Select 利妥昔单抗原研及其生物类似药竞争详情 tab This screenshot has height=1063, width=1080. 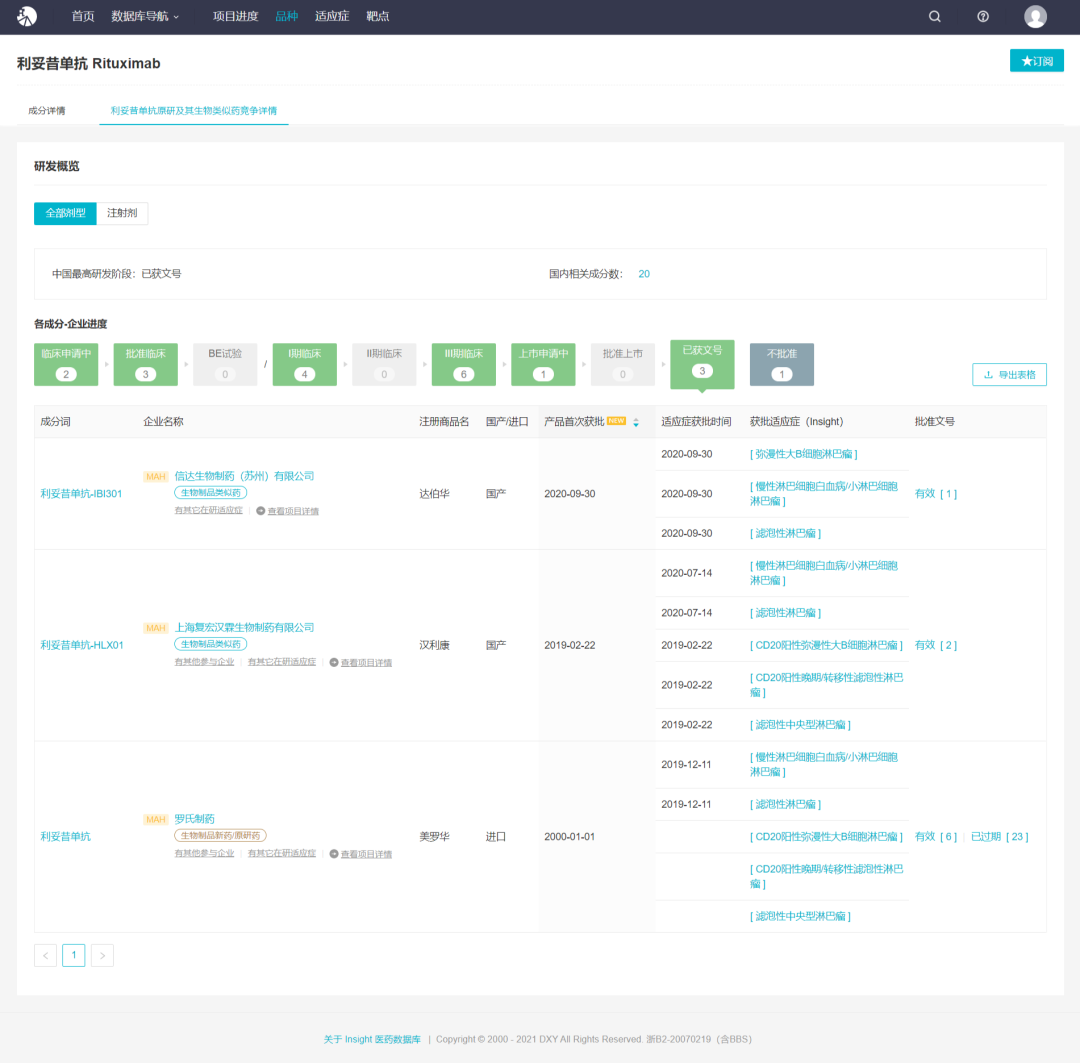click(x=194, y=111)
